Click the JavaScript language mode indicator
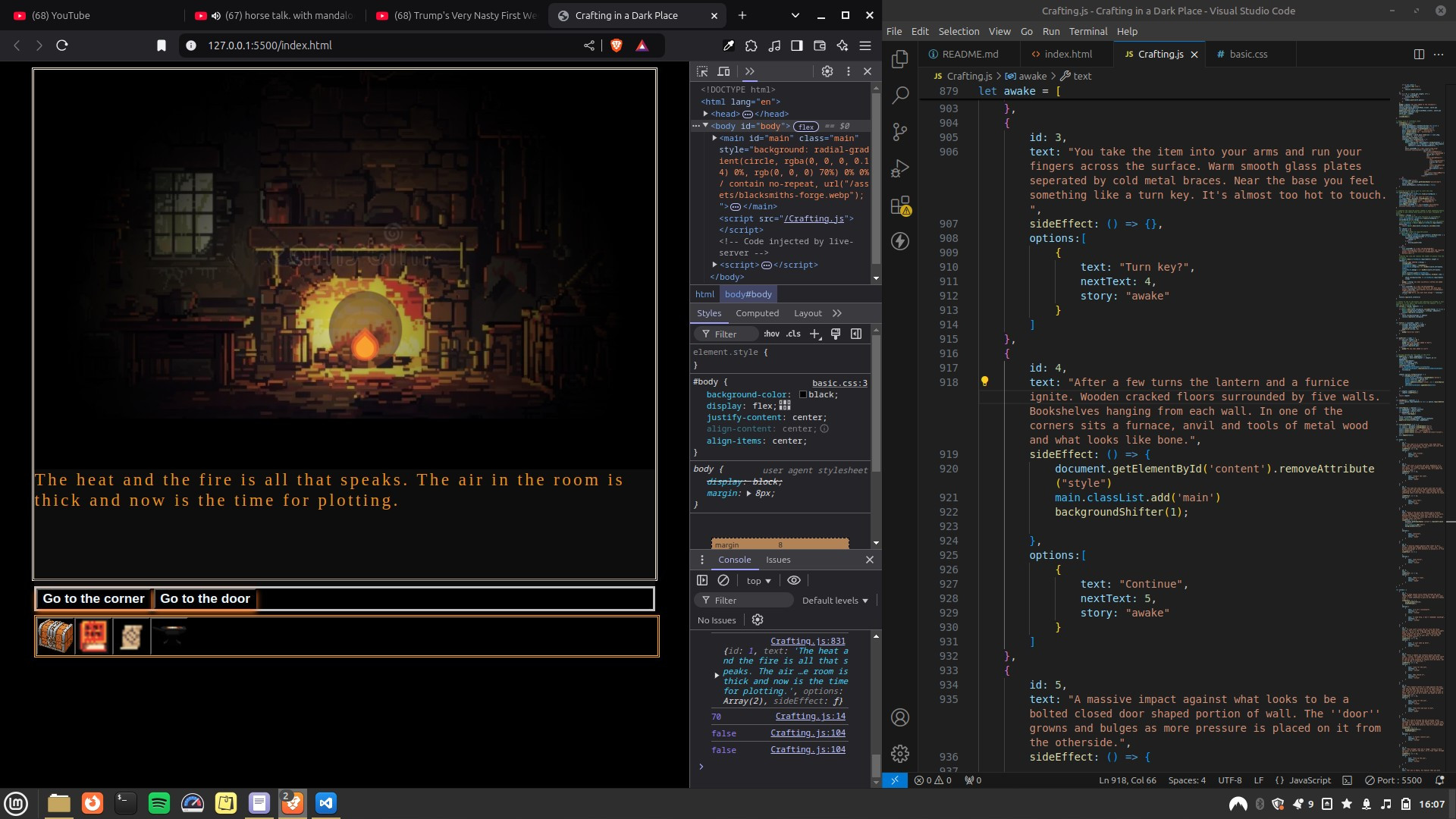Image resolution: width=1456 pixels, height=819 pixels. coord(1310,780)
